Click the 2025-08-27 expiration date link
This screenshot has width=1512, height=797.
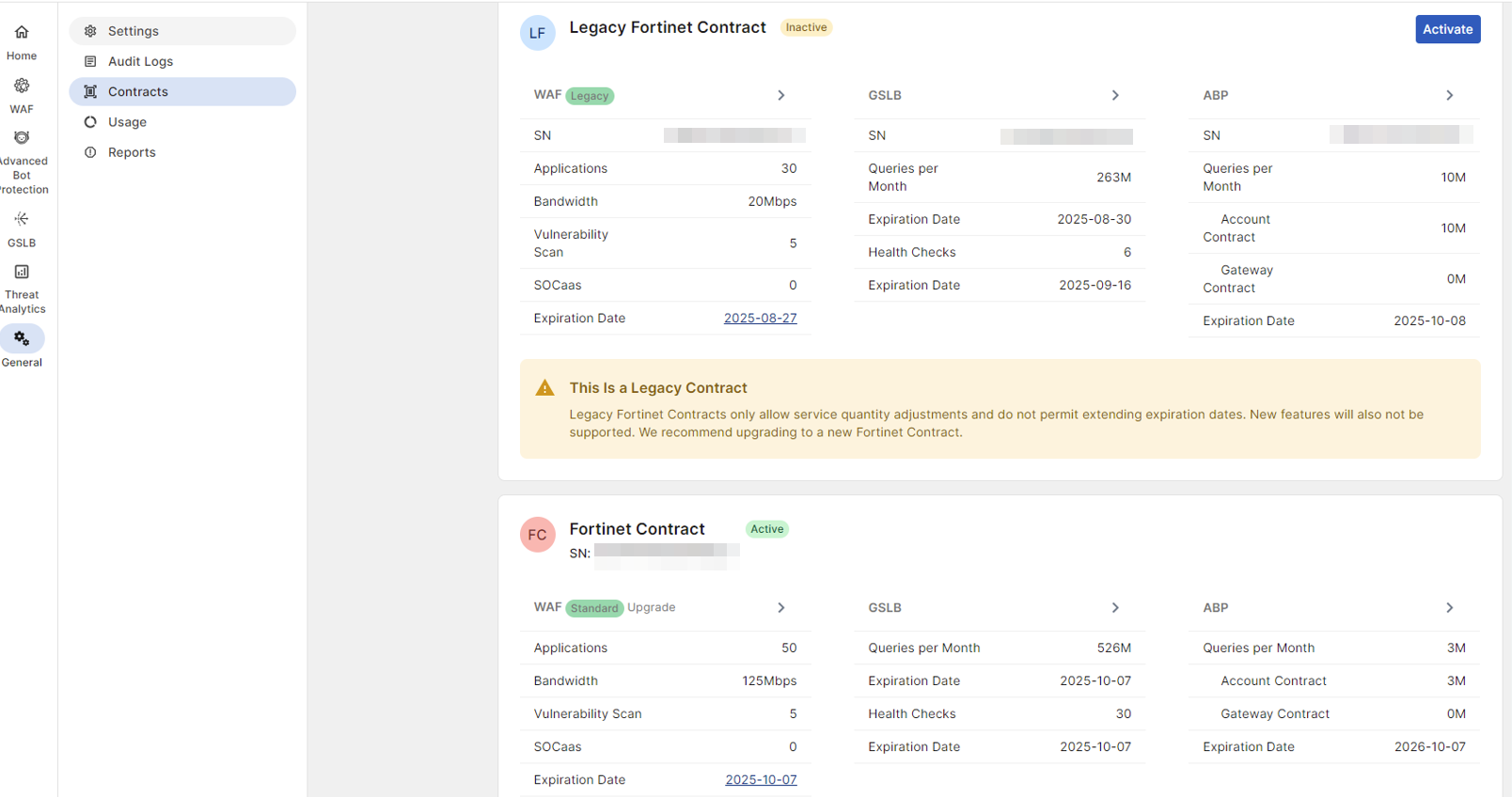click(x=760, y=319)
